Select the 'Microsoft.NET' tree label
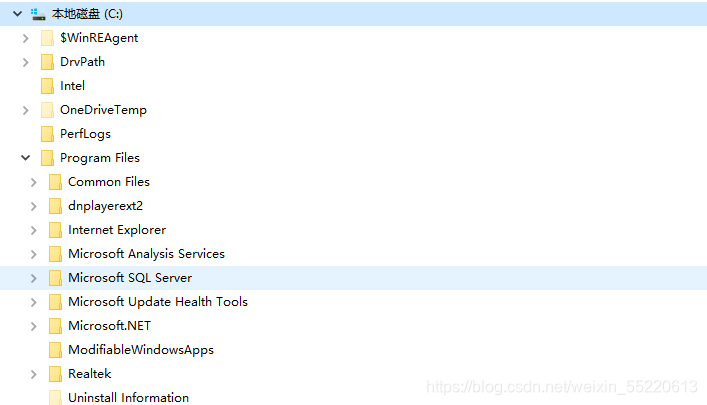The height and width of the screenshot is (405, 707). [110, 326]
